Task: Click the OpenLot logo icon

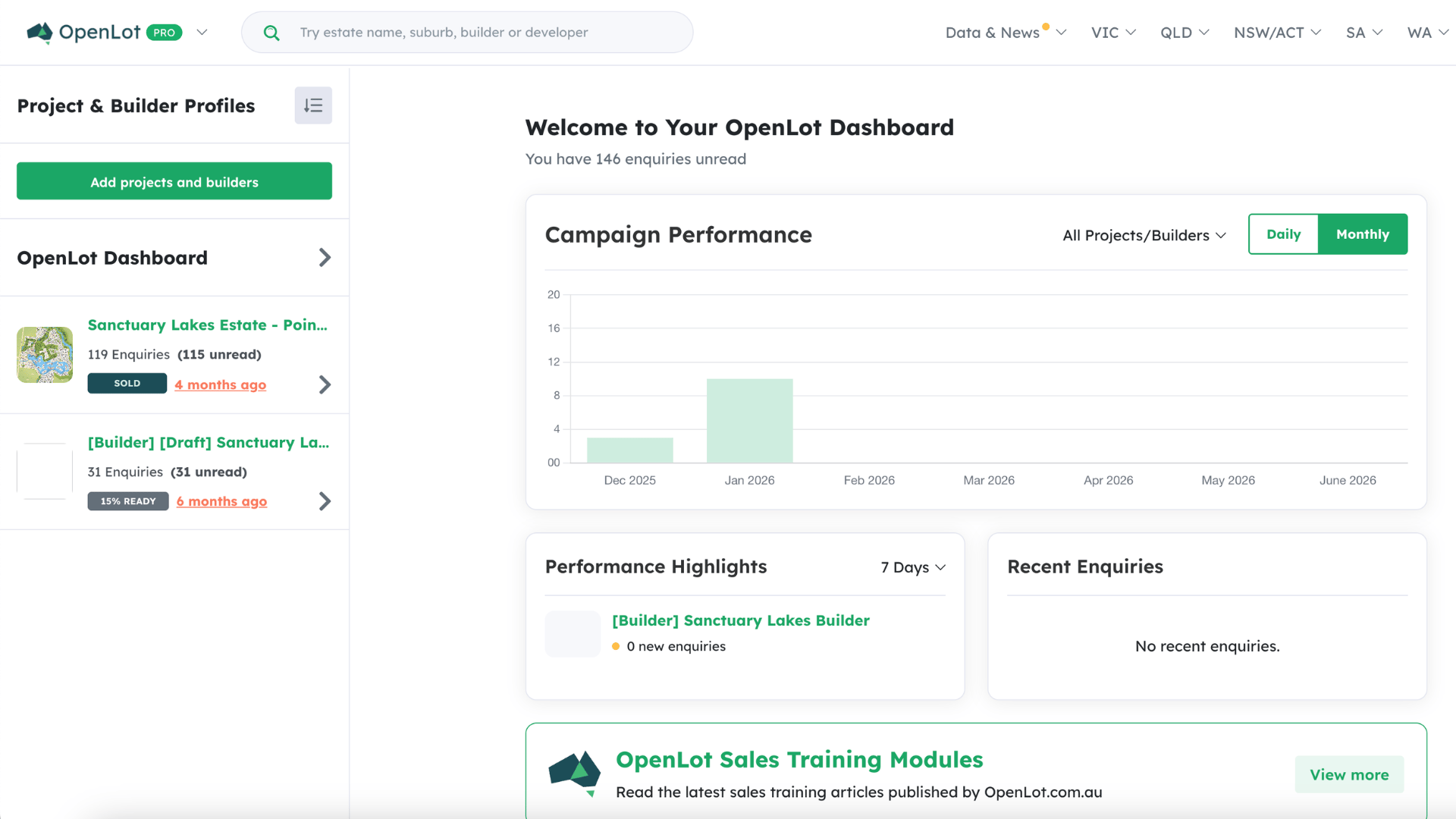Action: pos(39,33)
